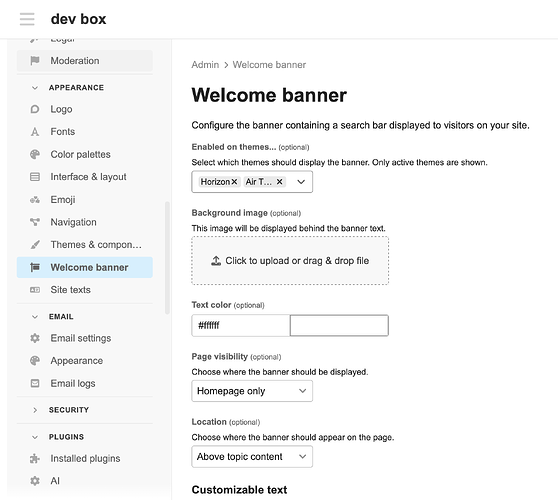Open Installed plugins link
This screenshot has width=558, height=500.
(85, 459)
